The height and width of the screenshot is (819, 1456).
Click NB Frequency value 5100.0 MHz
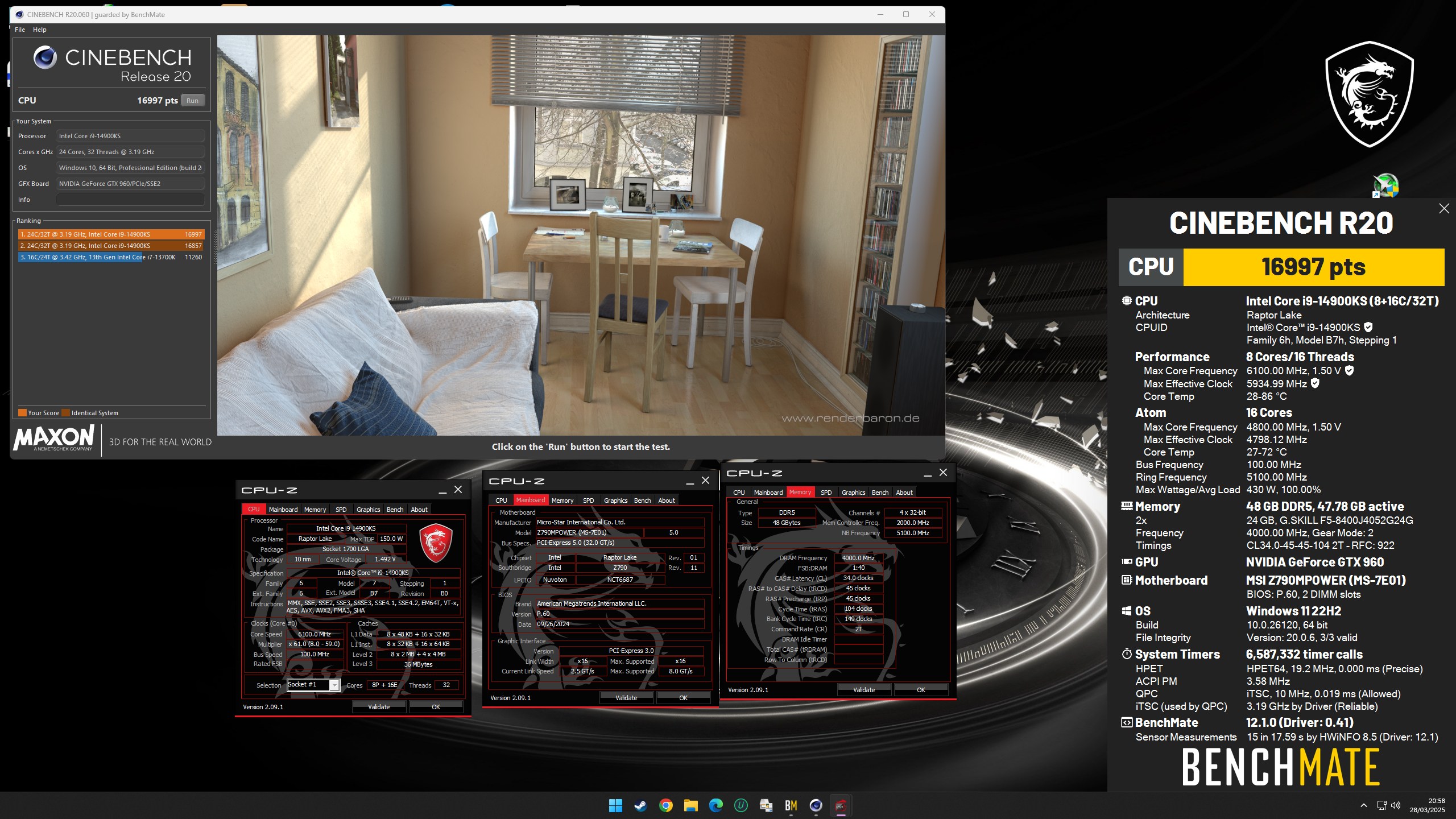[x=913, y=533]
